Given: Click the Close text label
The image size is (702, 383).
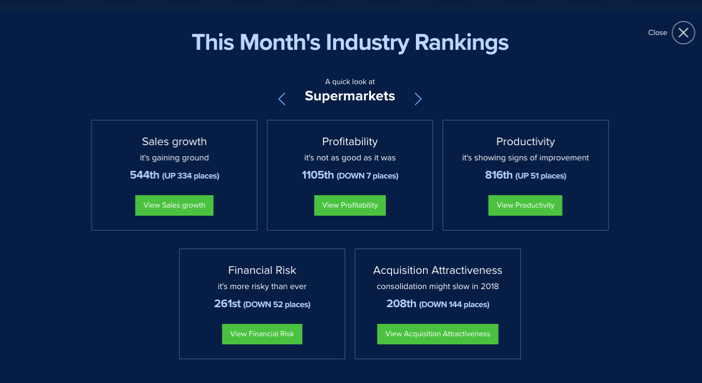Looking at the screenshot, I should pyautogui.click(x=657, y=33).
